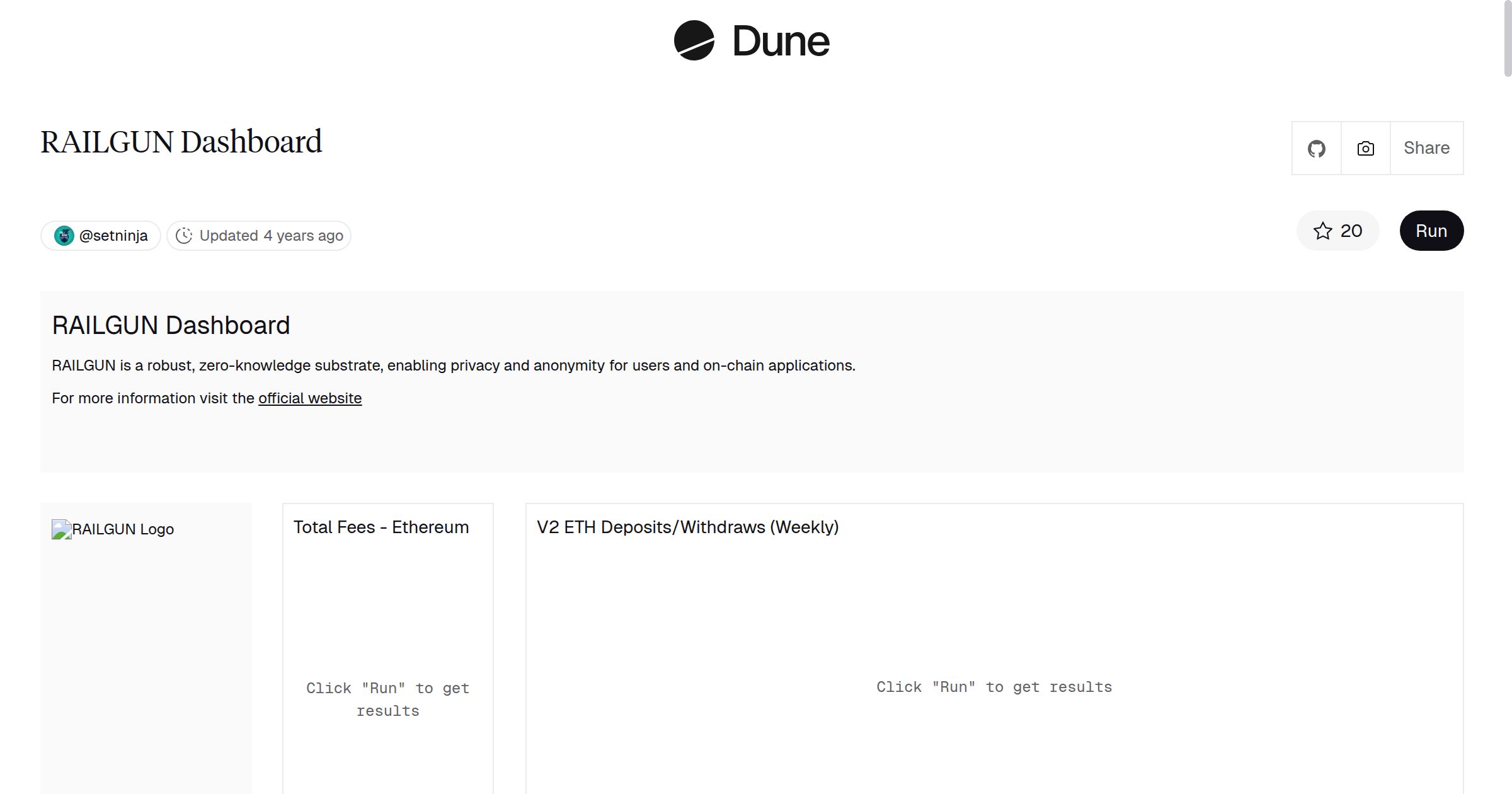This screenshot has width=1512, height=794.
Task: Click the broken RAILGUN Logo image icon
Action: 60,529
